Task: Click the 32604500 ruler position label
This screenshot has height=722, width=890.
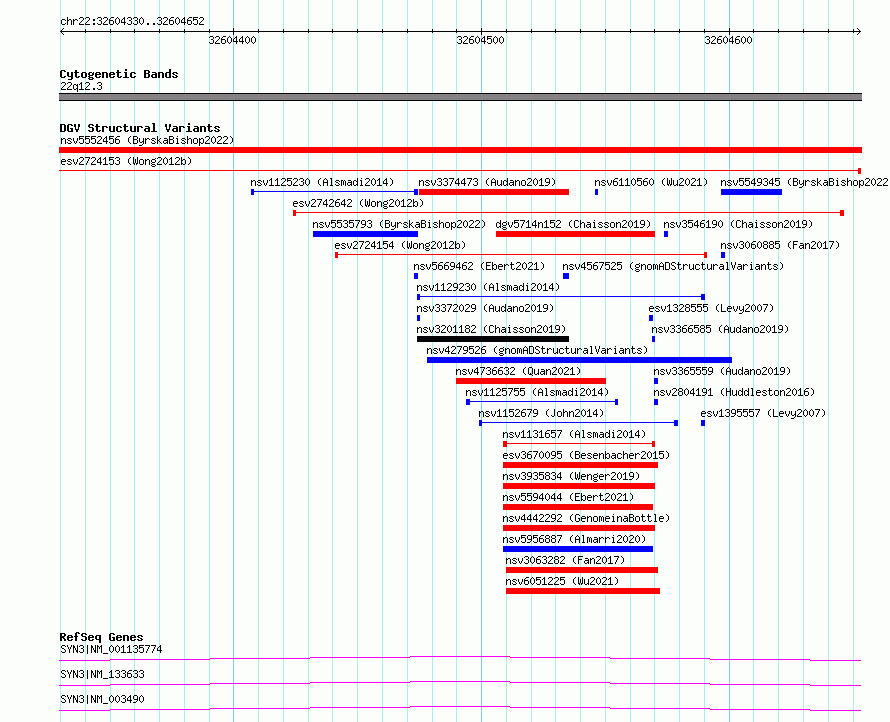Action: (480, 40)
